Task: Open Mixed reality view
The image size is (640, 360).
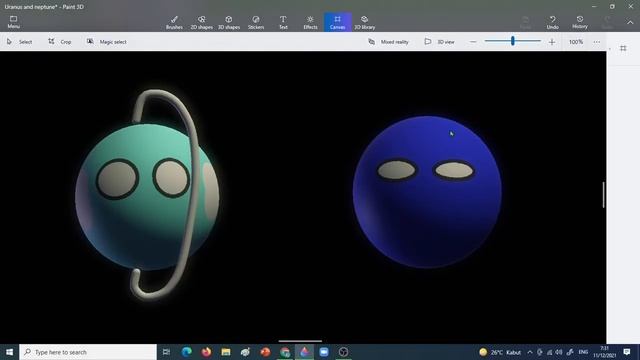Action: [388, 42]
